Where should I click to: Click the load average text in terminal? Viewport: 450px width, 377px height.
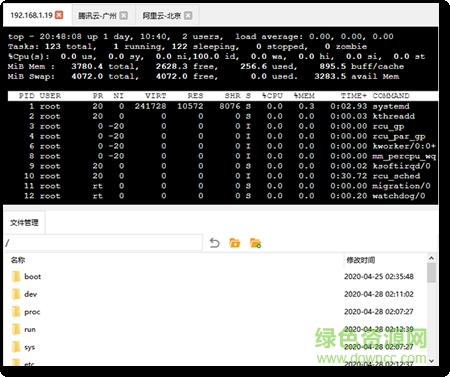pyautogui.click(x=314, y=37)
